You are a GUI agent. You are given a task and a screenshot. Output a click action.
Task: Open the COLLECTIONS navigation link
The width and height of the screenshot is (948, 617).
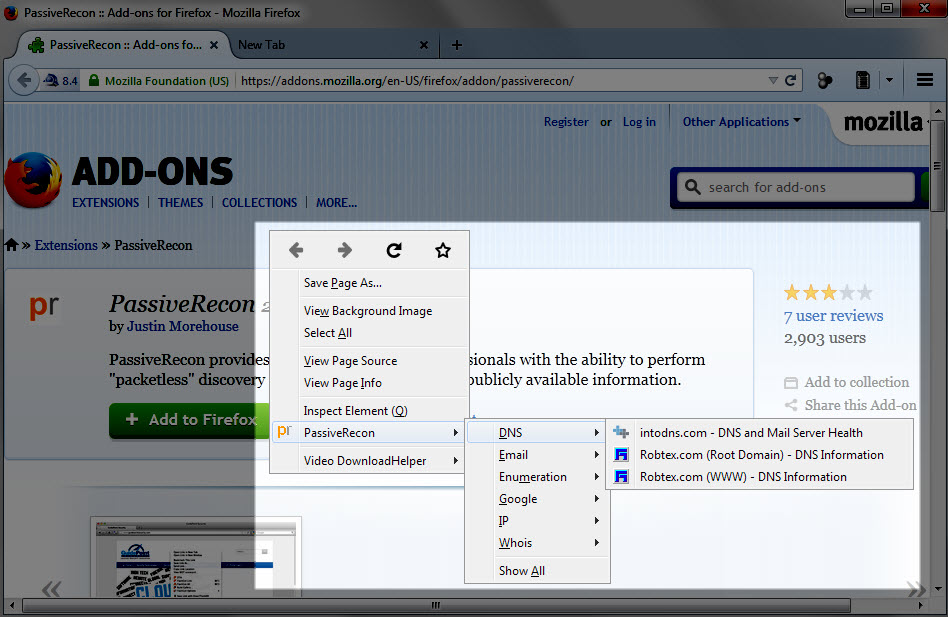tap(259, 202)
